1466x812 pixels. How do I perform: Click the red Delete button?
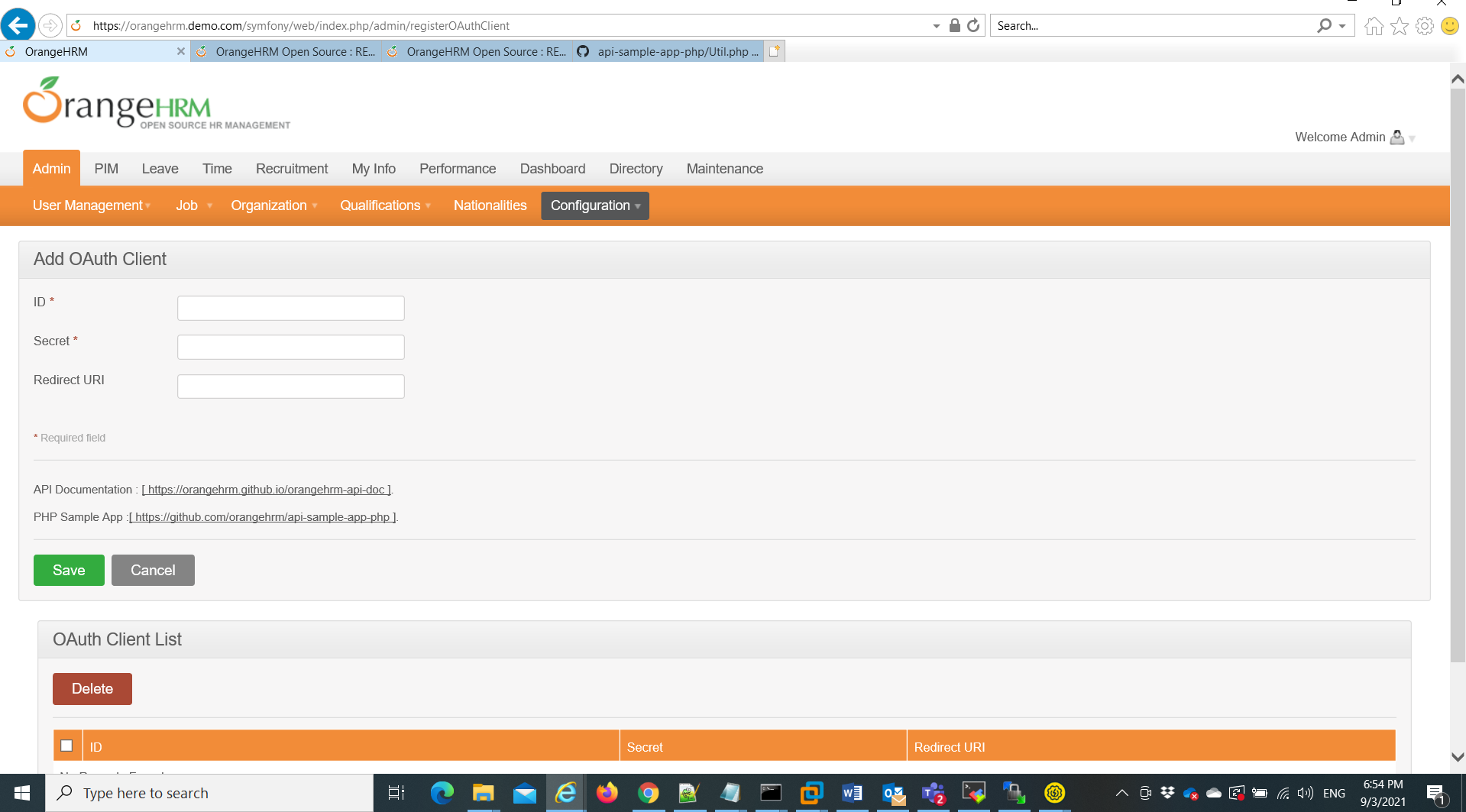[x=92, y=688]
